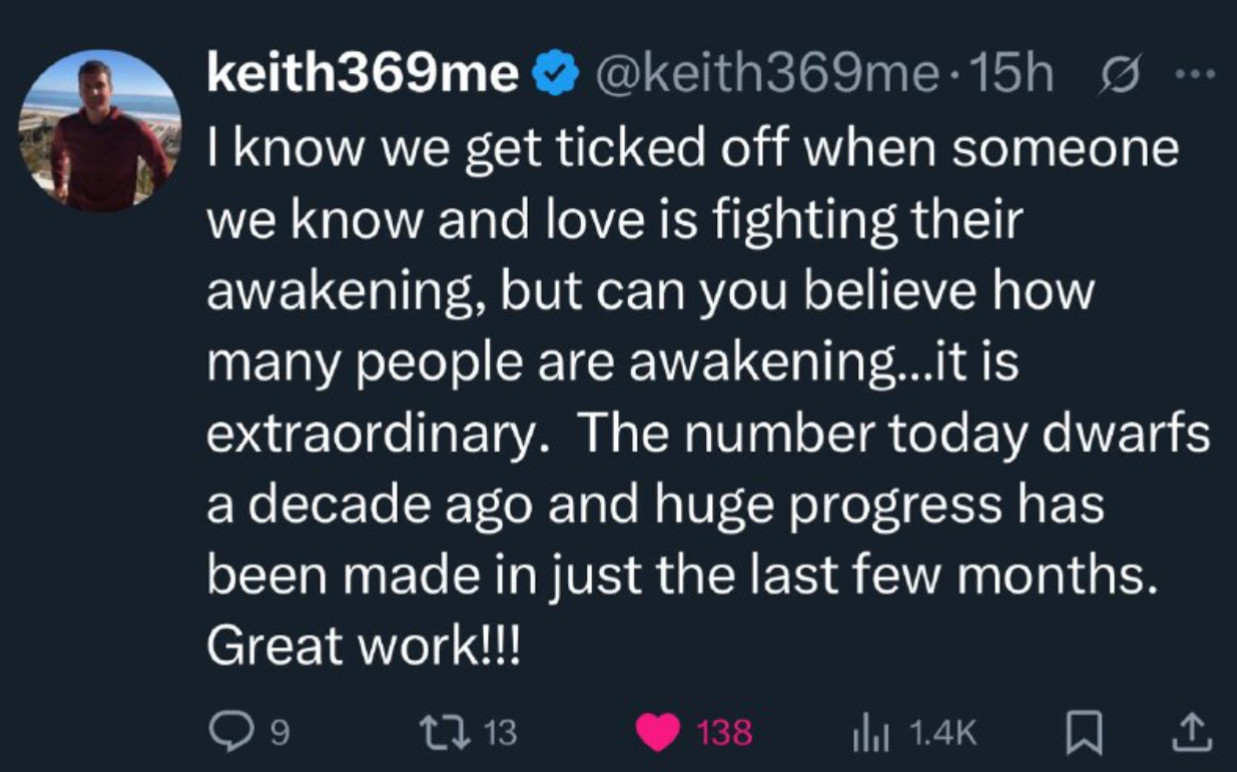This screenshot has width=1237, height=772.
Task: Unlike the tweet via the pink heart
Action: coord(658,733)
